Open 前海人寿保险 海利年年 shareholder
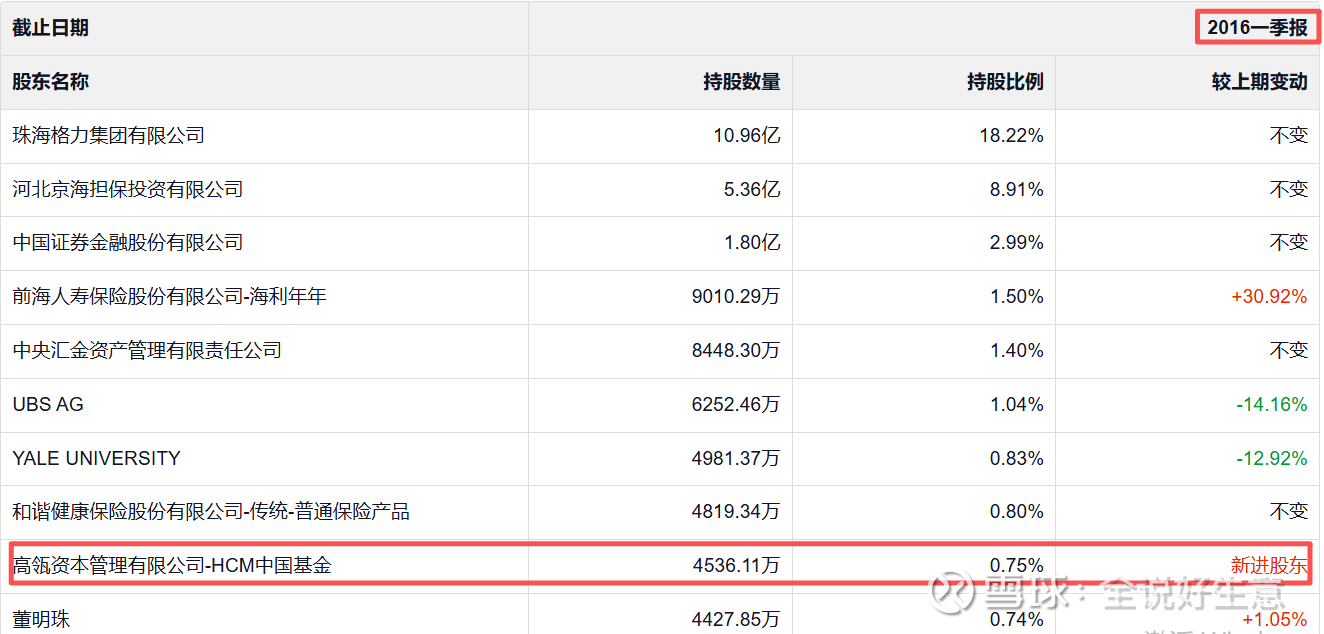The width and height of the screenshot is (1324, 634). [x=170, y=296]
